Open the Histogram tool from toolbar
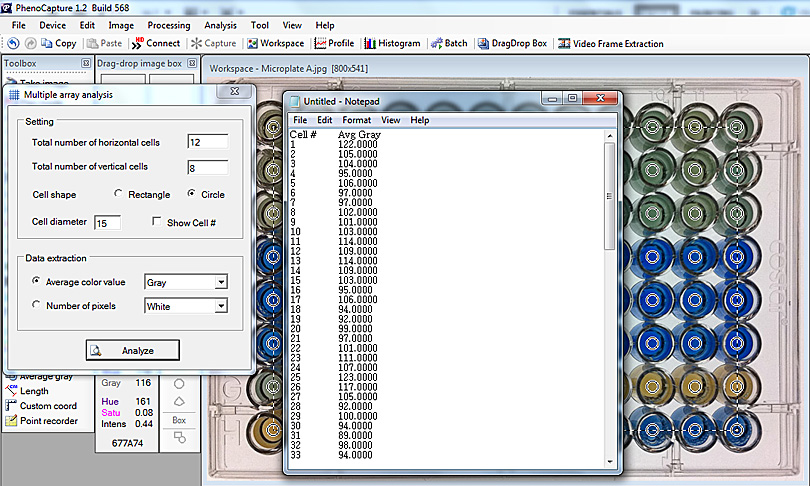The width and height of the screenshot is (810, 486). tap(392, 43)
